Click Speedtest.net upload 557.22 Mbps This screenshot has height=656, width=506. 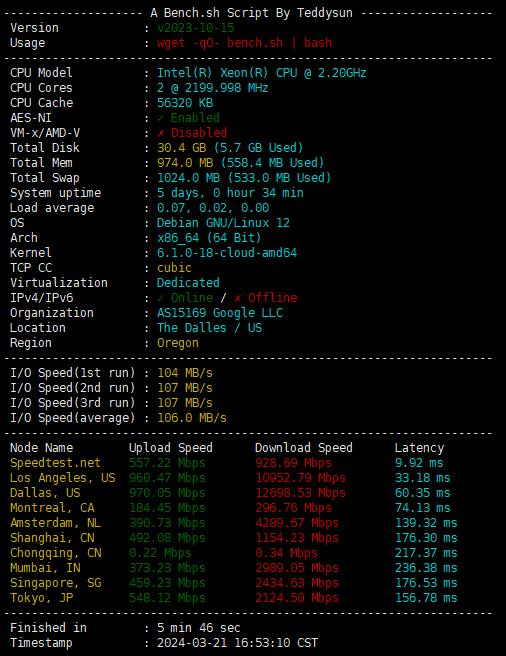click(167, 463)
